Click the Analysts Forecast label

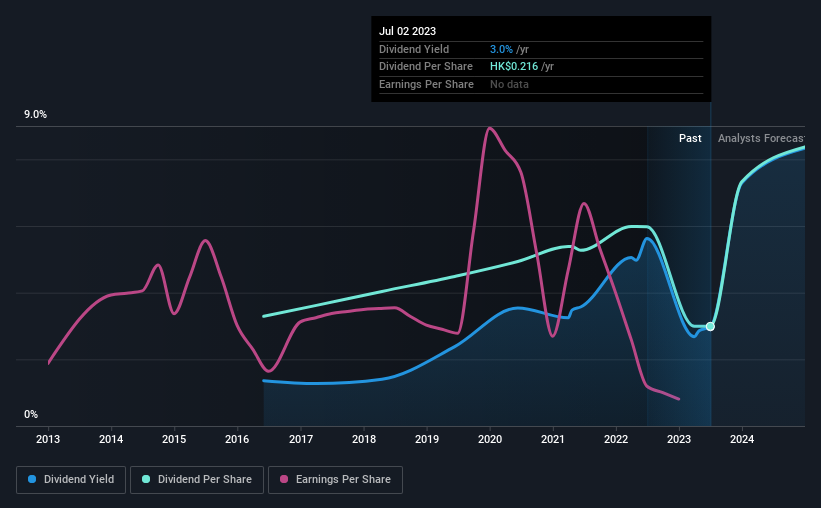tap(761, 138)
